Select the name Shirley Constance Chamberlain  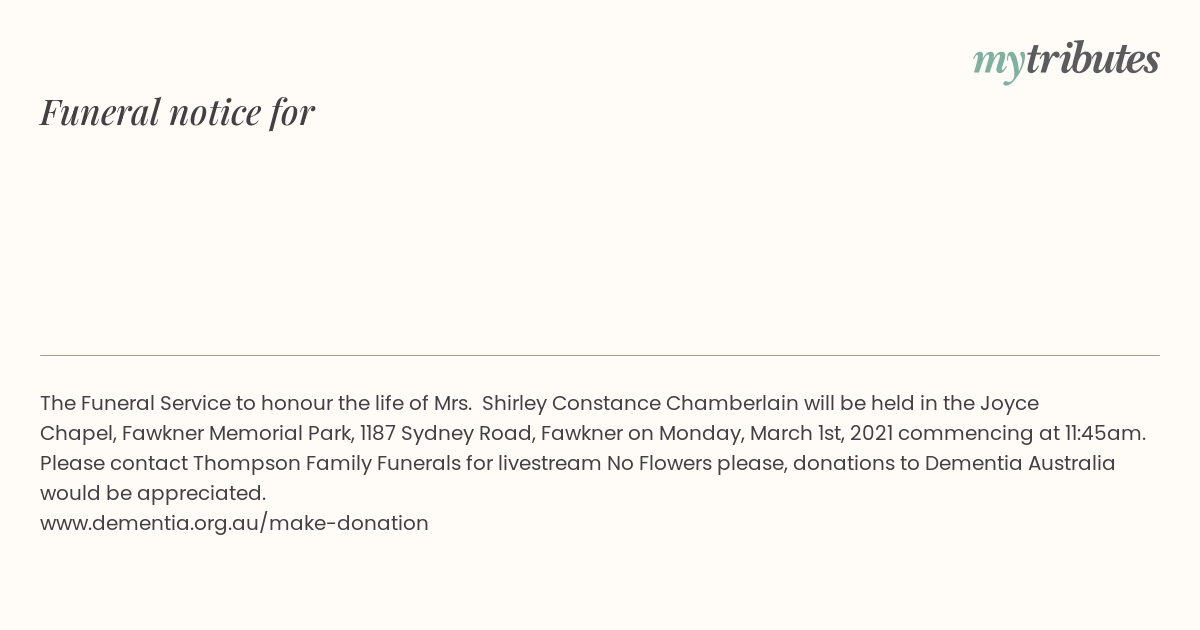pos(640,403)
